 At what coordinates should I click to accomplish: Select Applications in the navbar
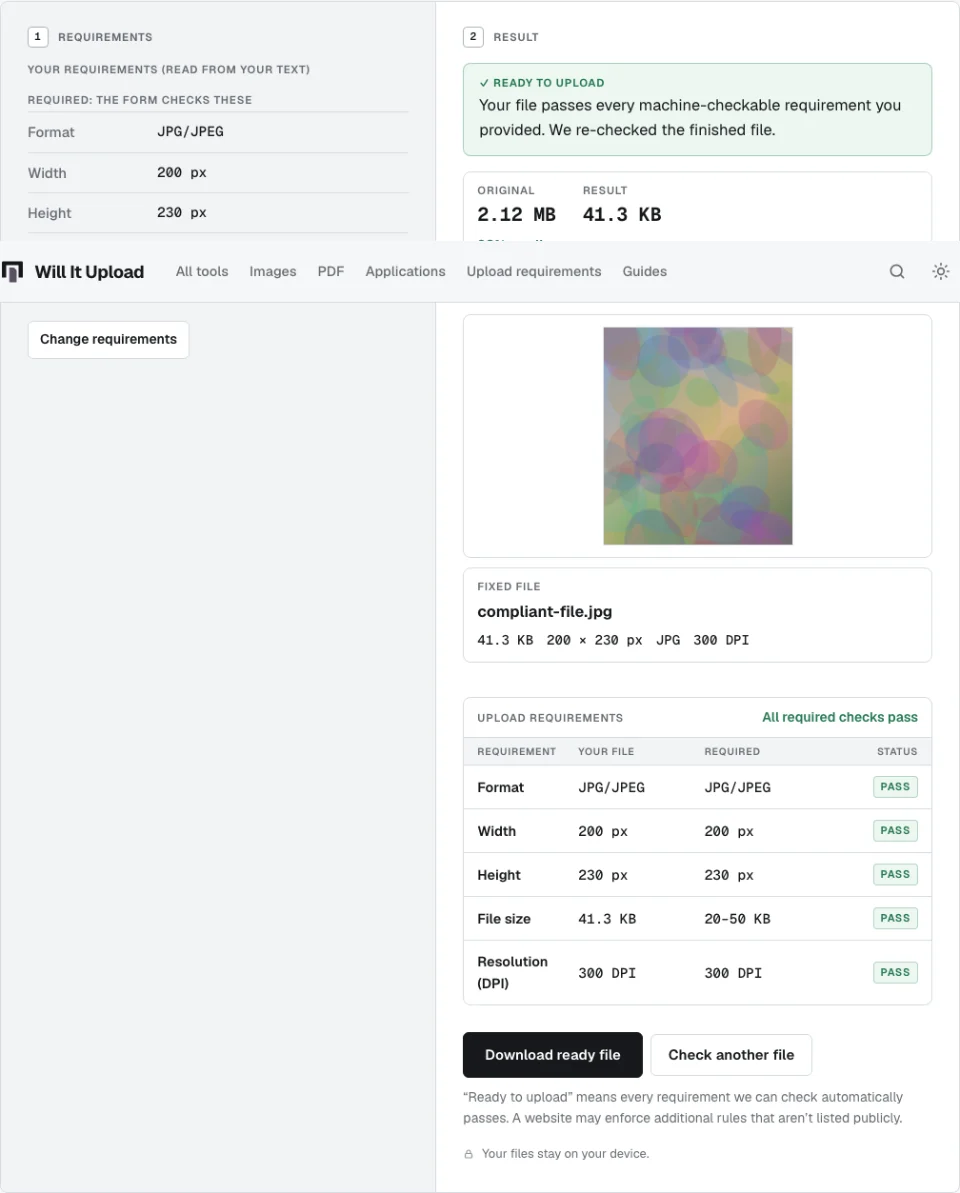point(405,272)
